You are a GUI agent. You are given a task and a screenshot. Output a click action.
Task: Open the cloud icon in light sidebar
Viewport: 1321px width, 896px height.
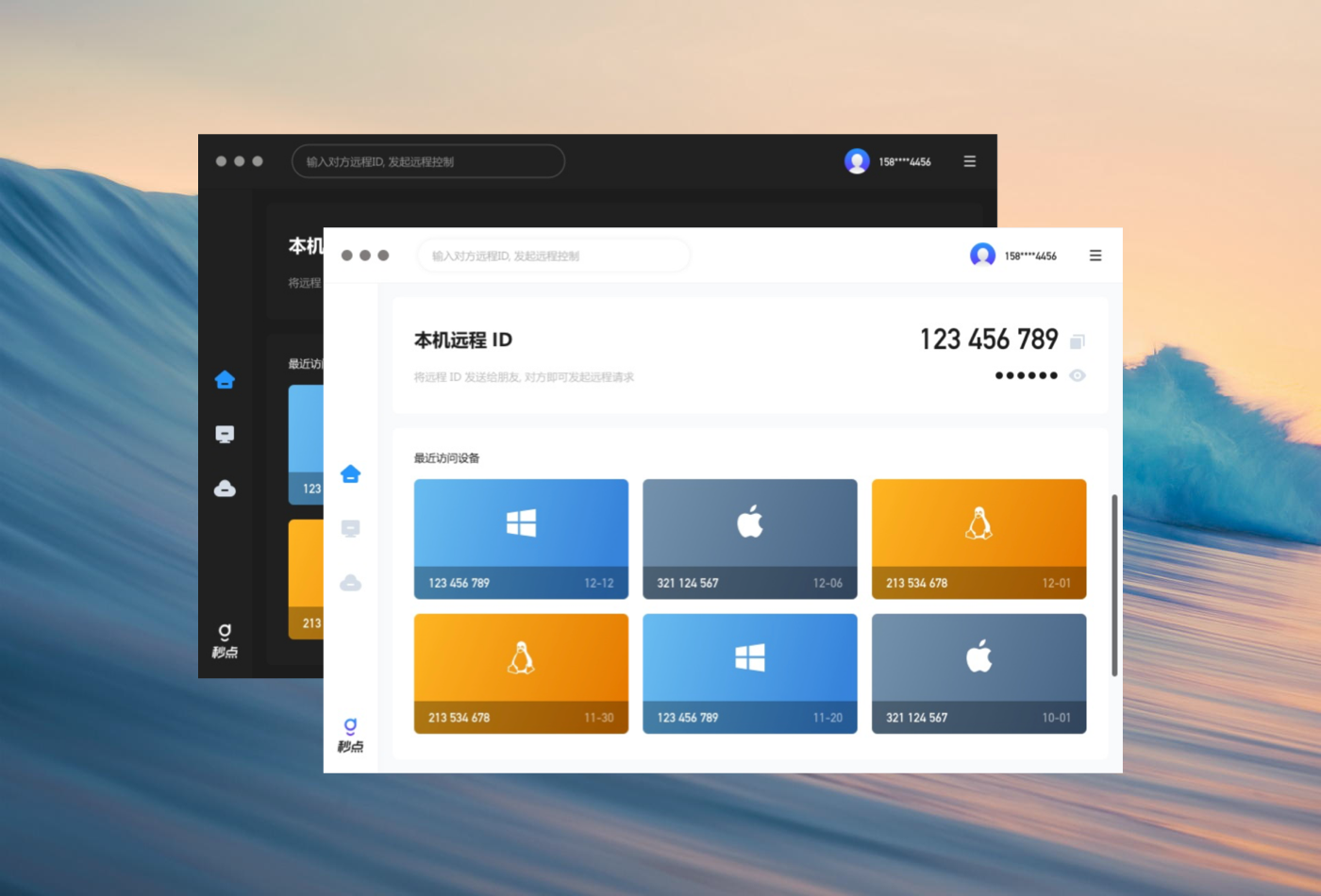click(351, 583)
